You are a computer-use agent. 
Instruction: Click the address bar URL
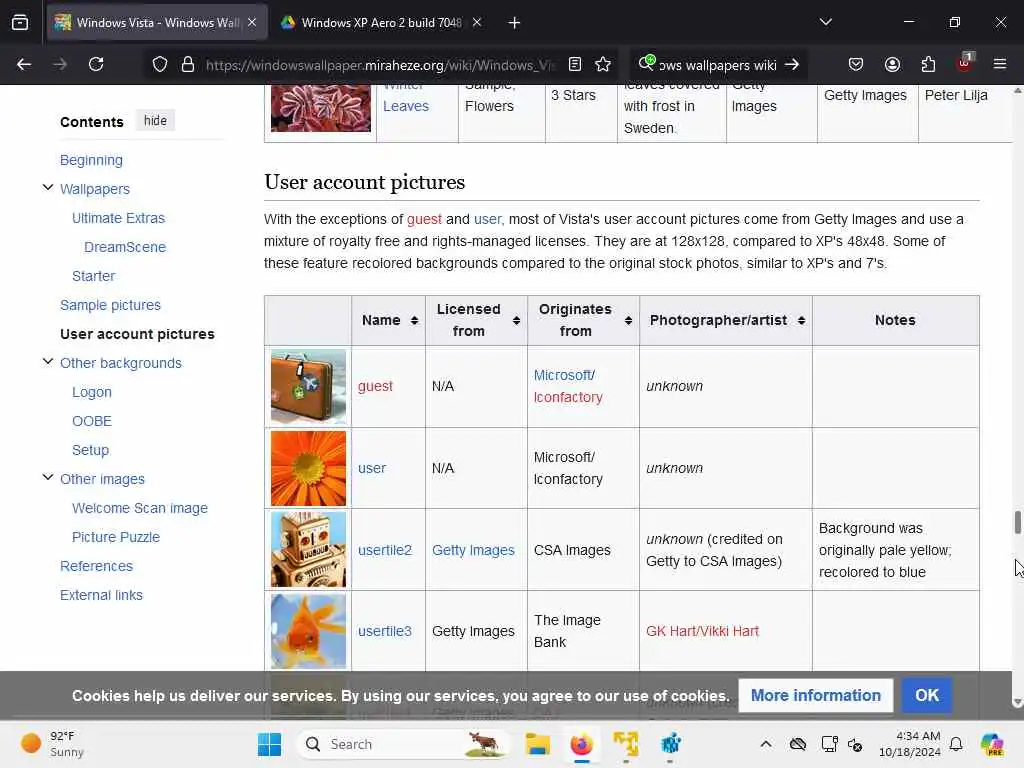380,65
